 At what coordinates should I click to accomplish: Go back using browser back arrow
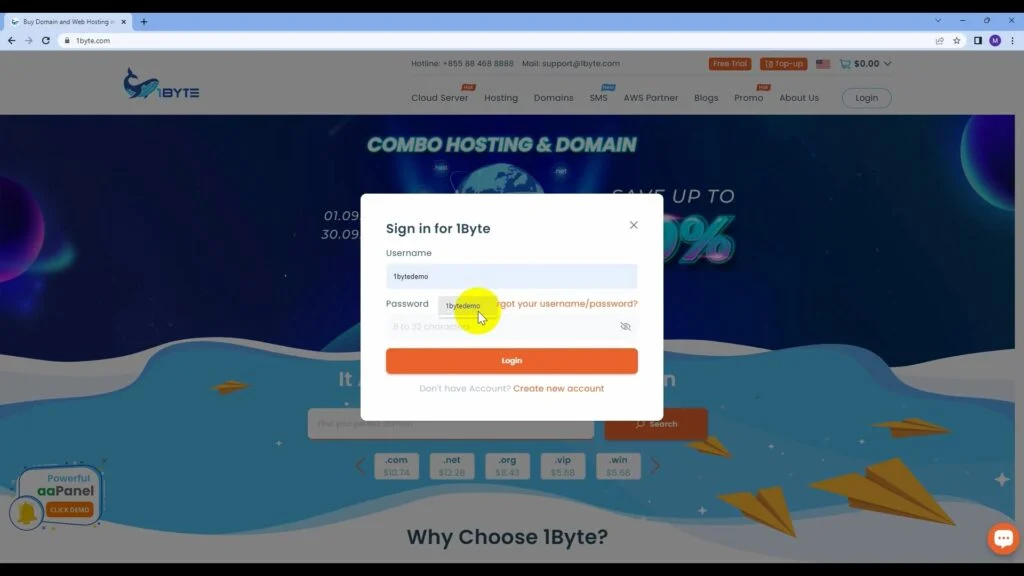pyautogui.click(x=12, y=40)
